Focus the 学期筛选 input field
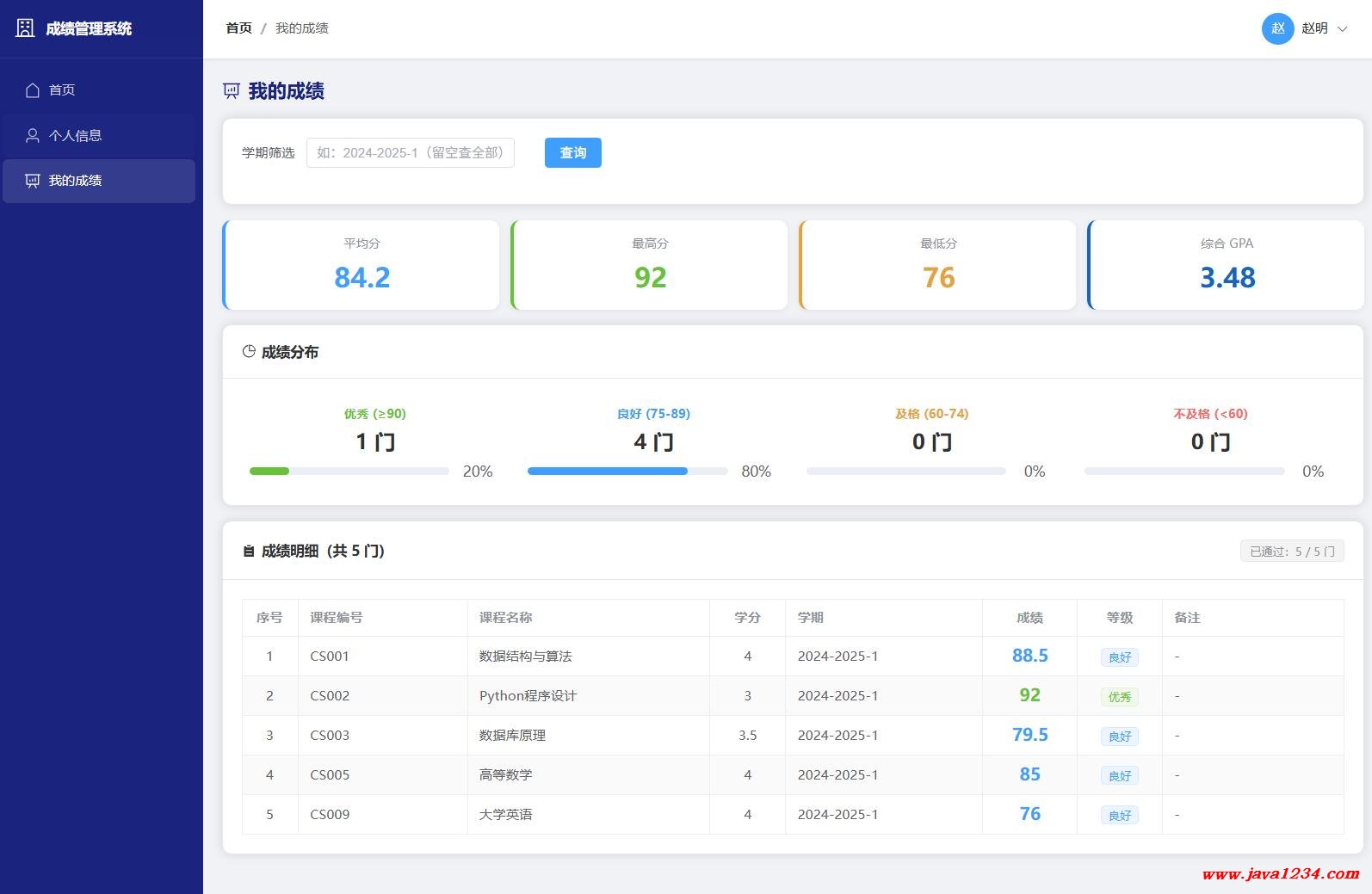Viewport: 1372px width, 894px height. point(411,153)
